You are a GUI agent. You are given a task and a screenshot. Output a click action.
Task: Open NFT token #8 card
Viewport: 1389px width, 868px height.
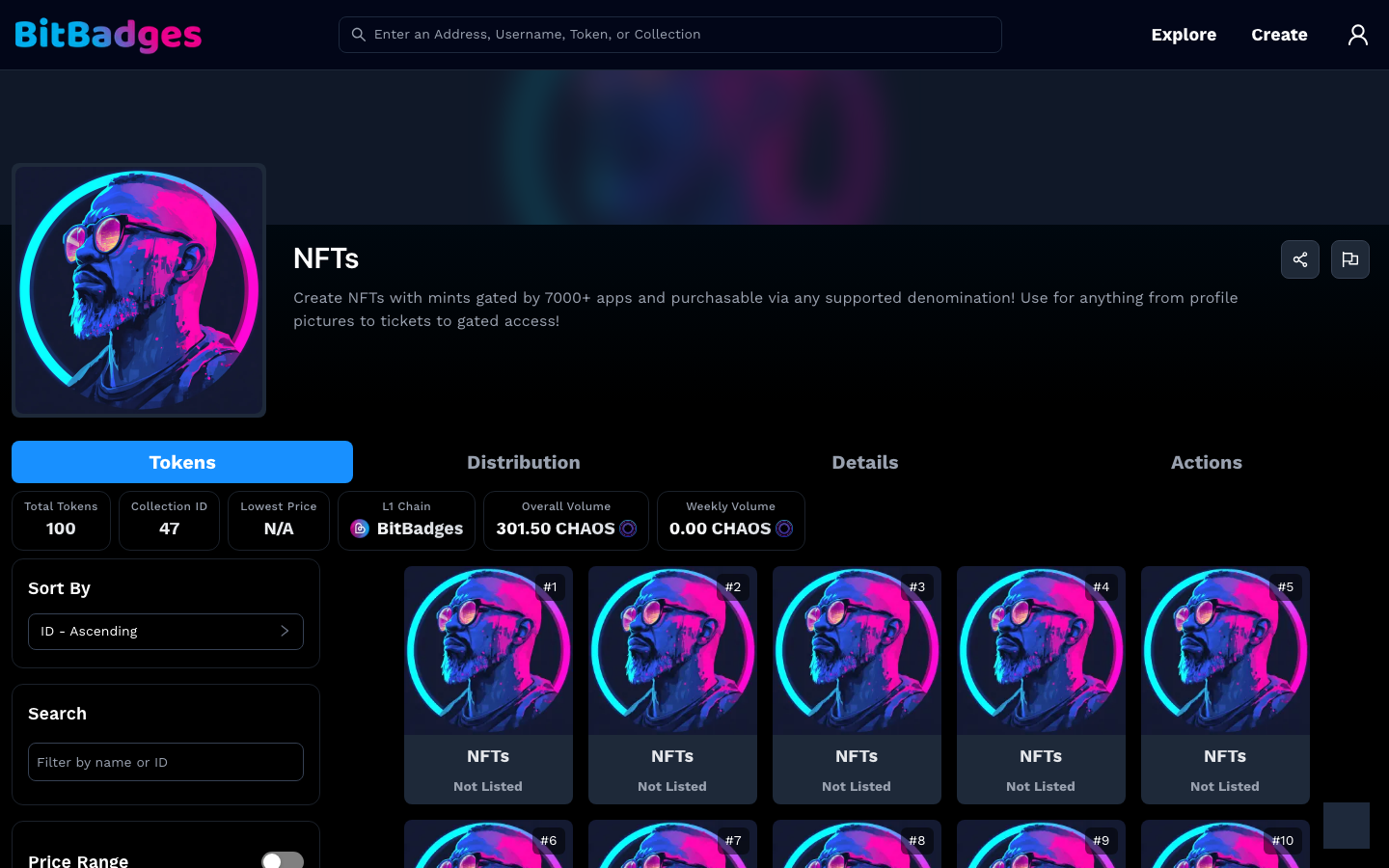pyautogui.click(x=857, y=845)
